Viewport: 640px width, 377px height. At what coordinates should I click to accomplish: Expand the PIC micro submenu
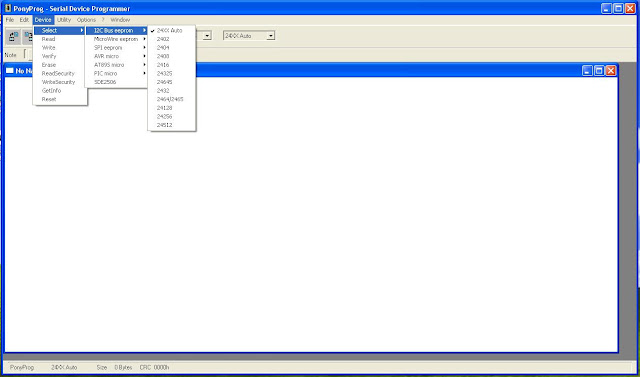pos(117,73)
